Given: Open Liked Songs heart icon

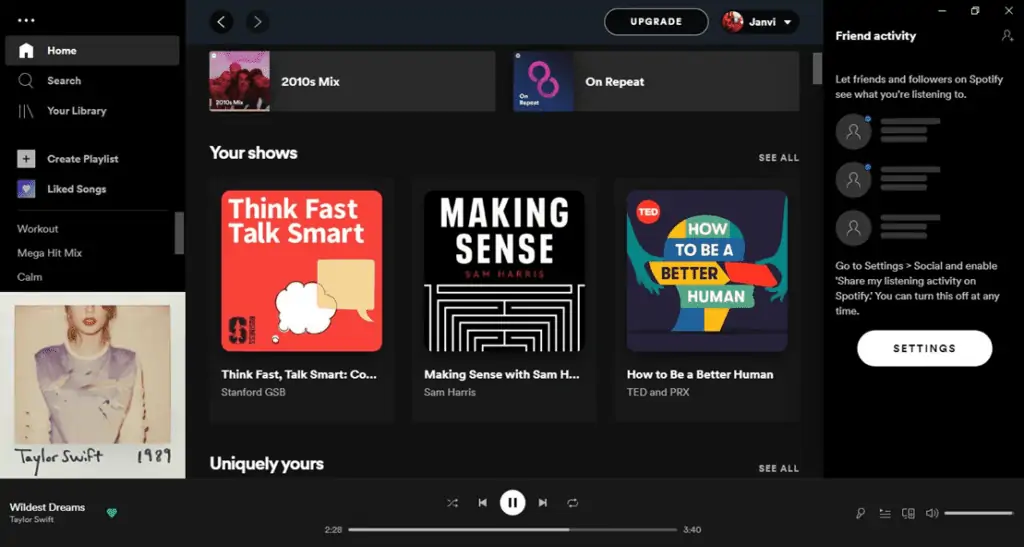Looking at the screenshot, I should [x=26, y=189].
